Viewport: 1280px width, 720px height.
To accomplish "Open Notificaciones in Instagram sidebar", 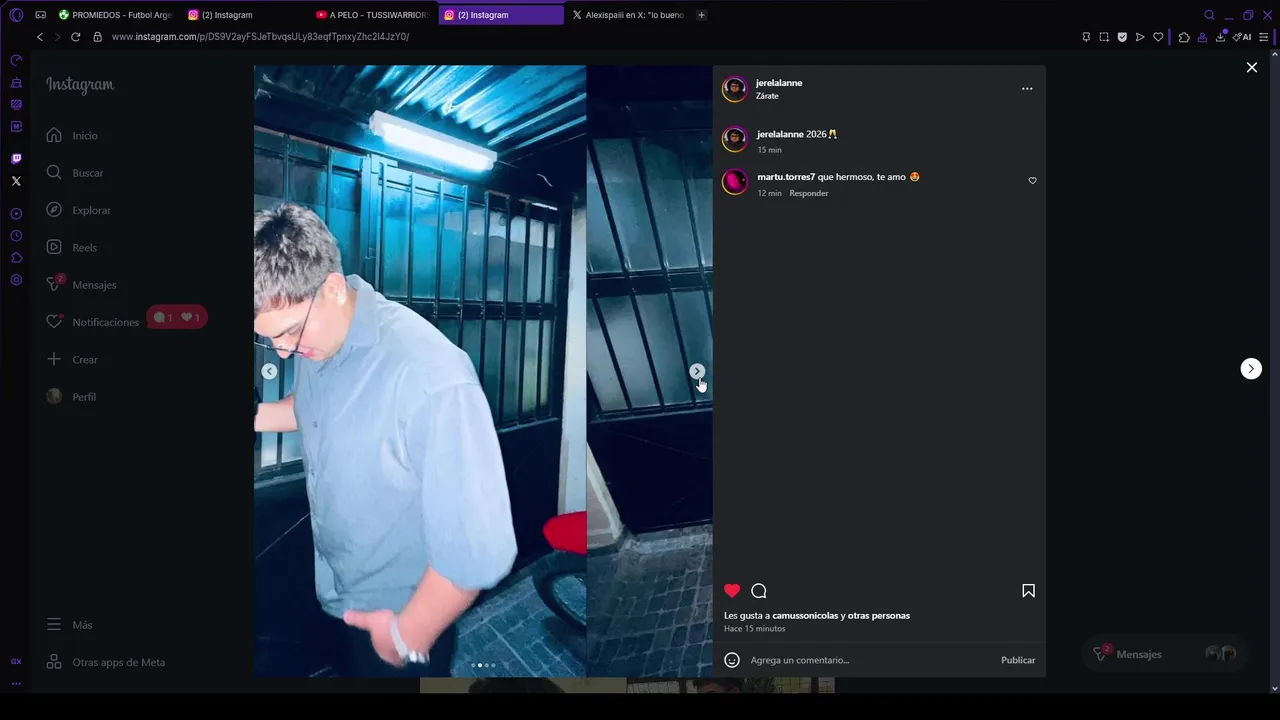I will [x=92, y=322].
